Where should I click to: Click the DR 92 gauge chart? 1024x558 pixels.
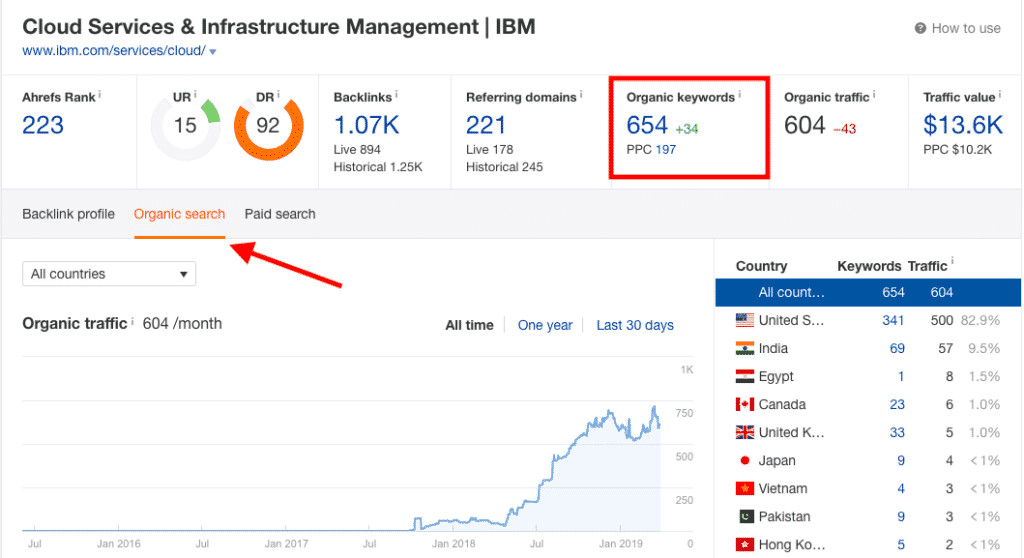[268, 127]
